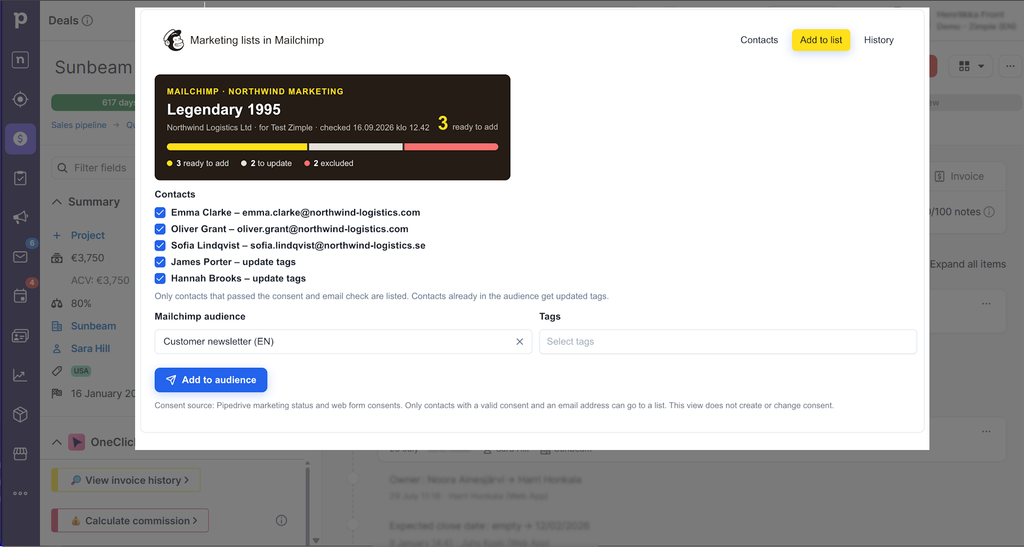
Task: Open the Invoice tab
Action: click(x=959, y=176)
